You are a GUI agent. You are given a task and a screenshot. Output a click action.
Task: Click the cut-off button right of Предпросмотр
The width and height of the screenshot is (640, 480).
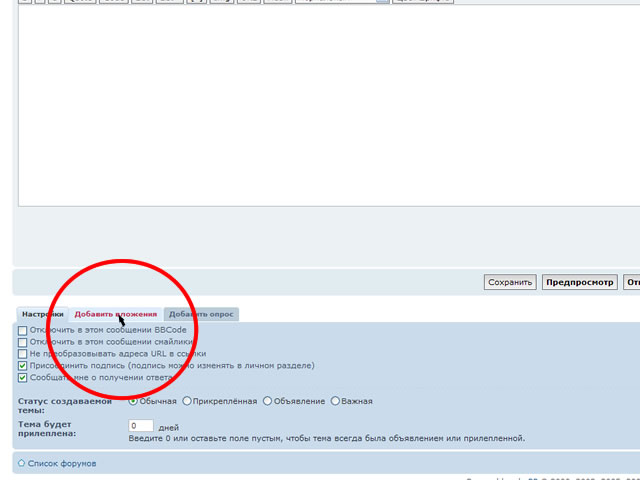631,282
